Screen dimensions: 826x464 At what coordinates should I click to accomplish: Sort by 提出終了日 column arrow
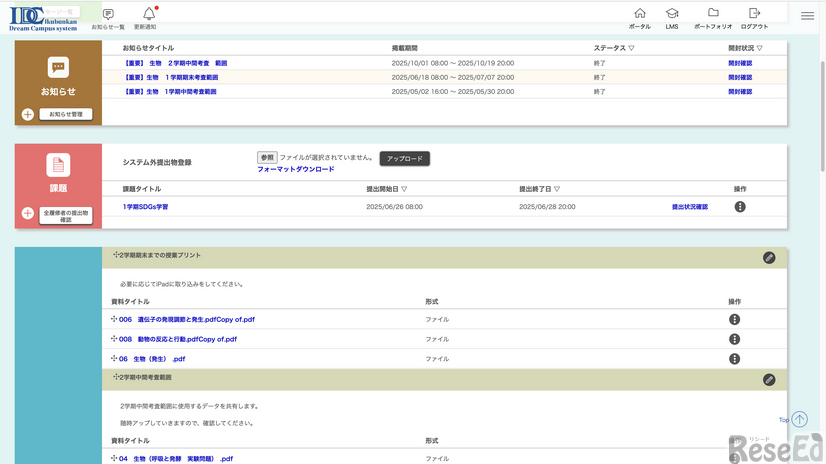click(557, 189)
